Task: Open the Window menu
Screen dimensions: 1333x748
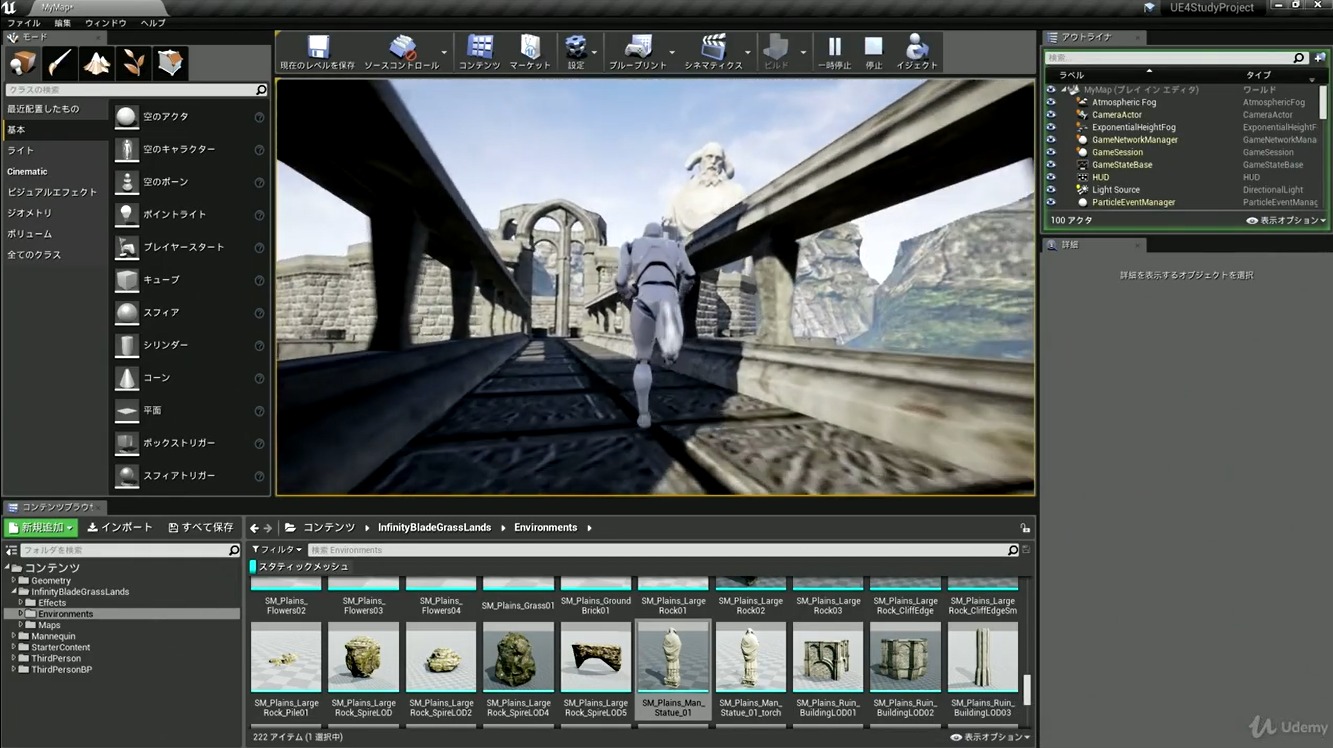Action: [106, 22]
